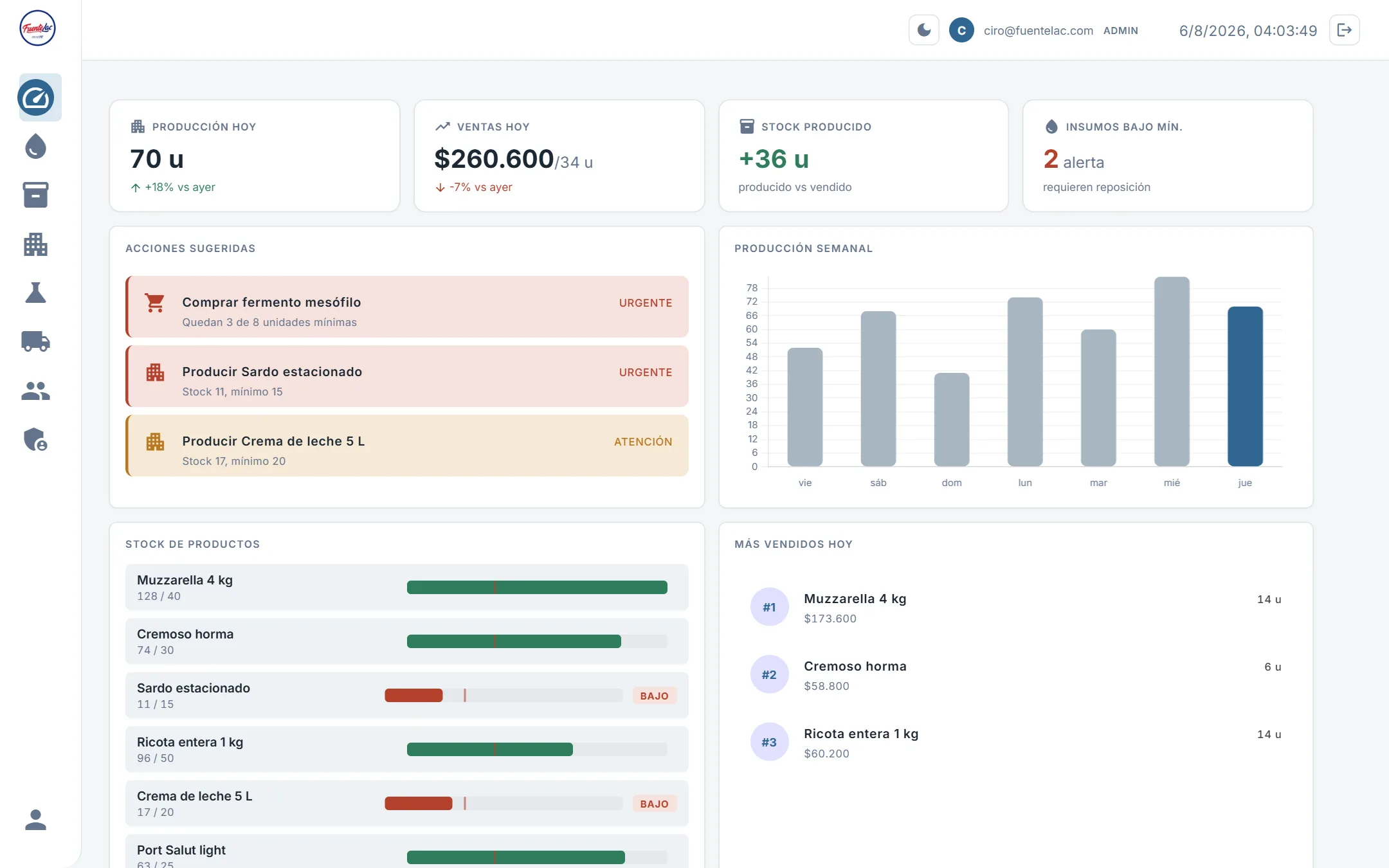The height and width of the screenshot is (868, 1389).
Task: Open the delivery truck sidebar icon
Action: [36, 341]
